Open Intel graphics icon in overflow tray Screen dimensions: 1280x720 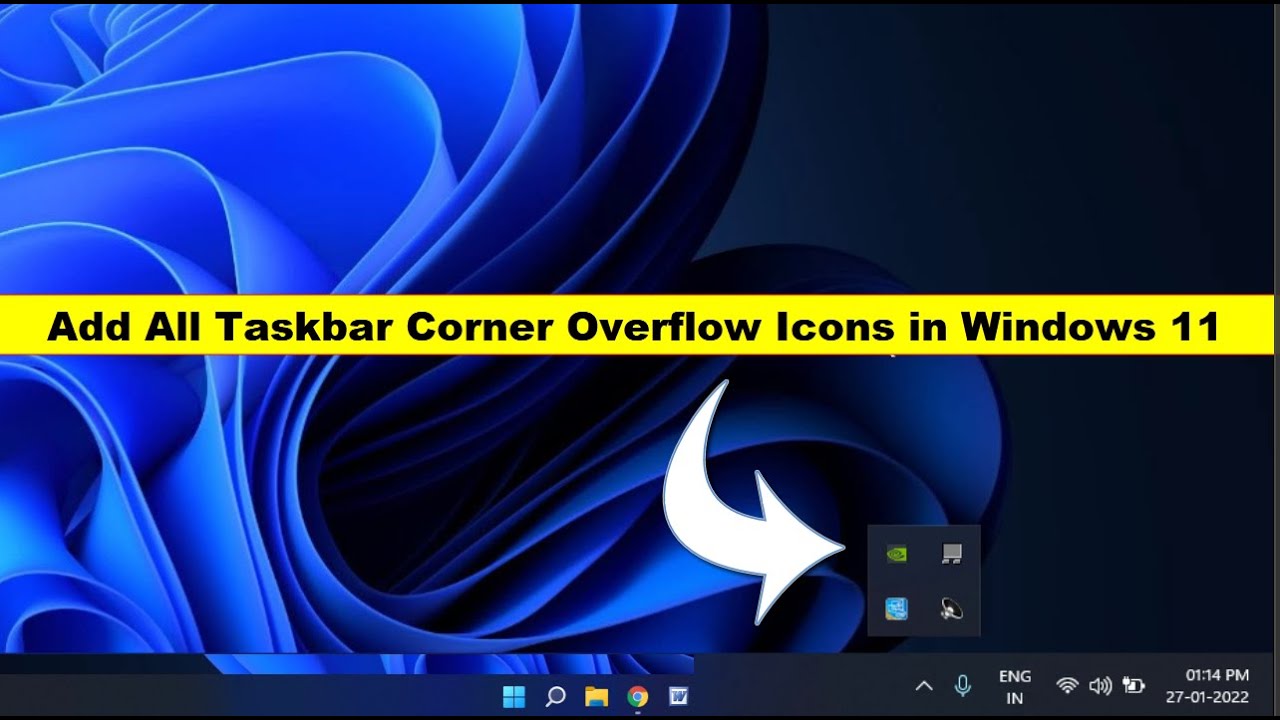coord(897,608)
